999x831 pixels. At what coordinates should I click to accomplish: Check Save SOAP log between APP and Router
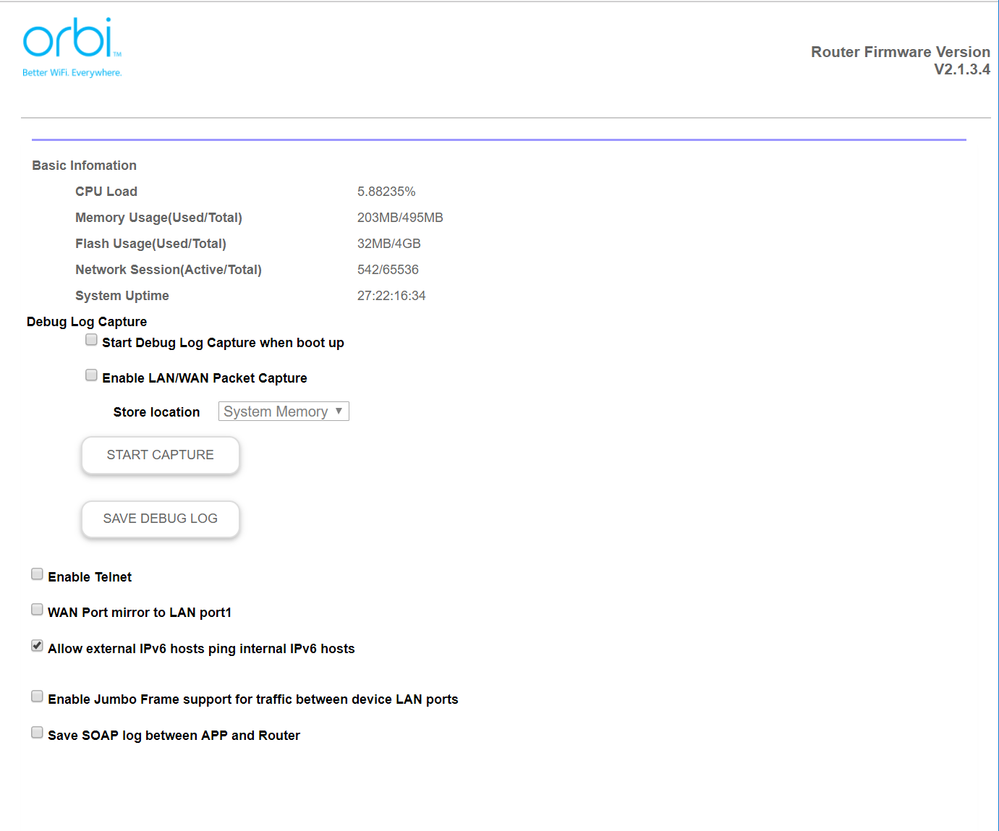[x=37, y=733]
